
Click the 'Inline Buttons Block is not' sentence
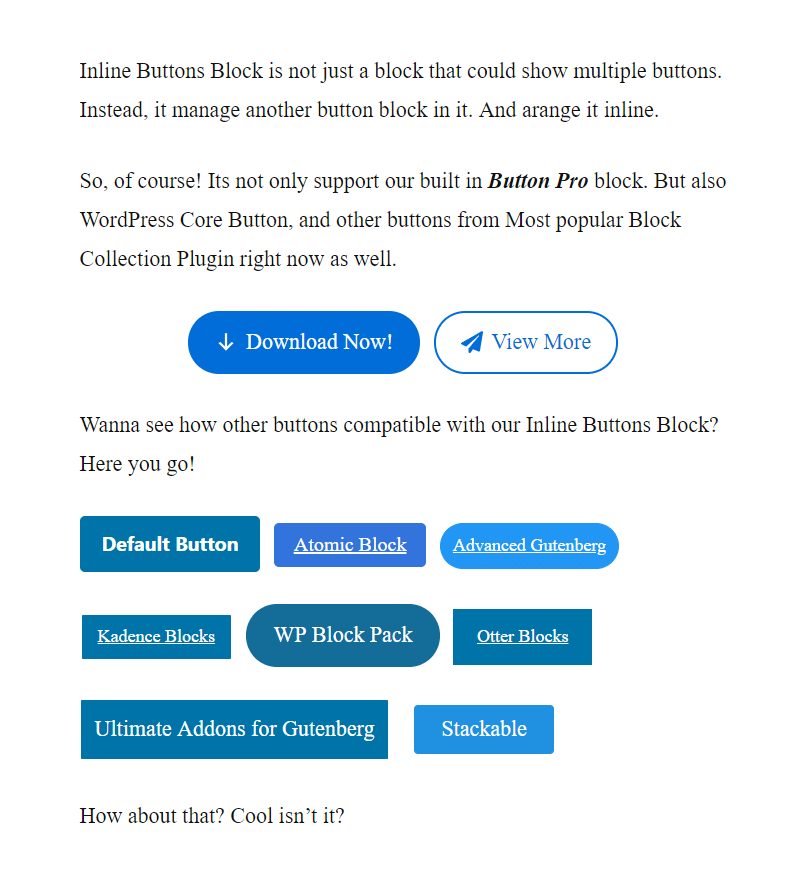click(400, 71)
